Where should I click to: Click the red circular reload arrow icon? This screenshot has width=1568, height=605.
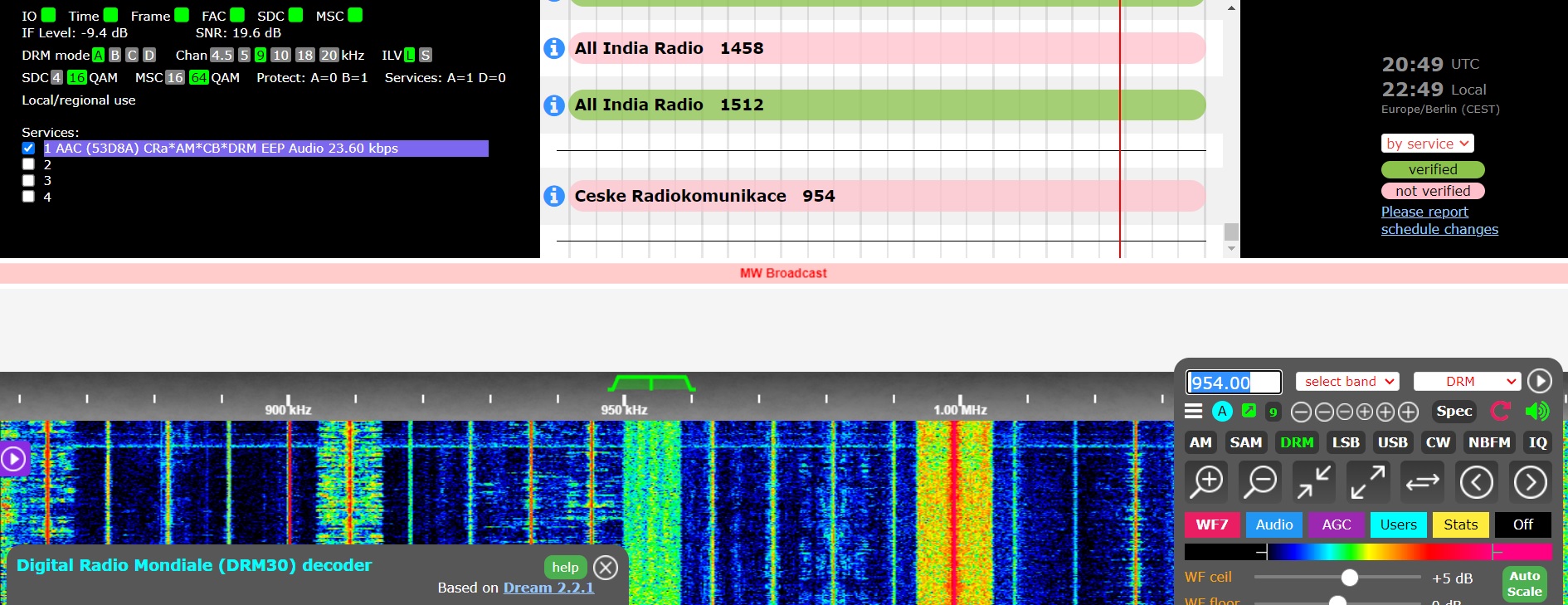pyautogui.click(x=1501, y=411)
